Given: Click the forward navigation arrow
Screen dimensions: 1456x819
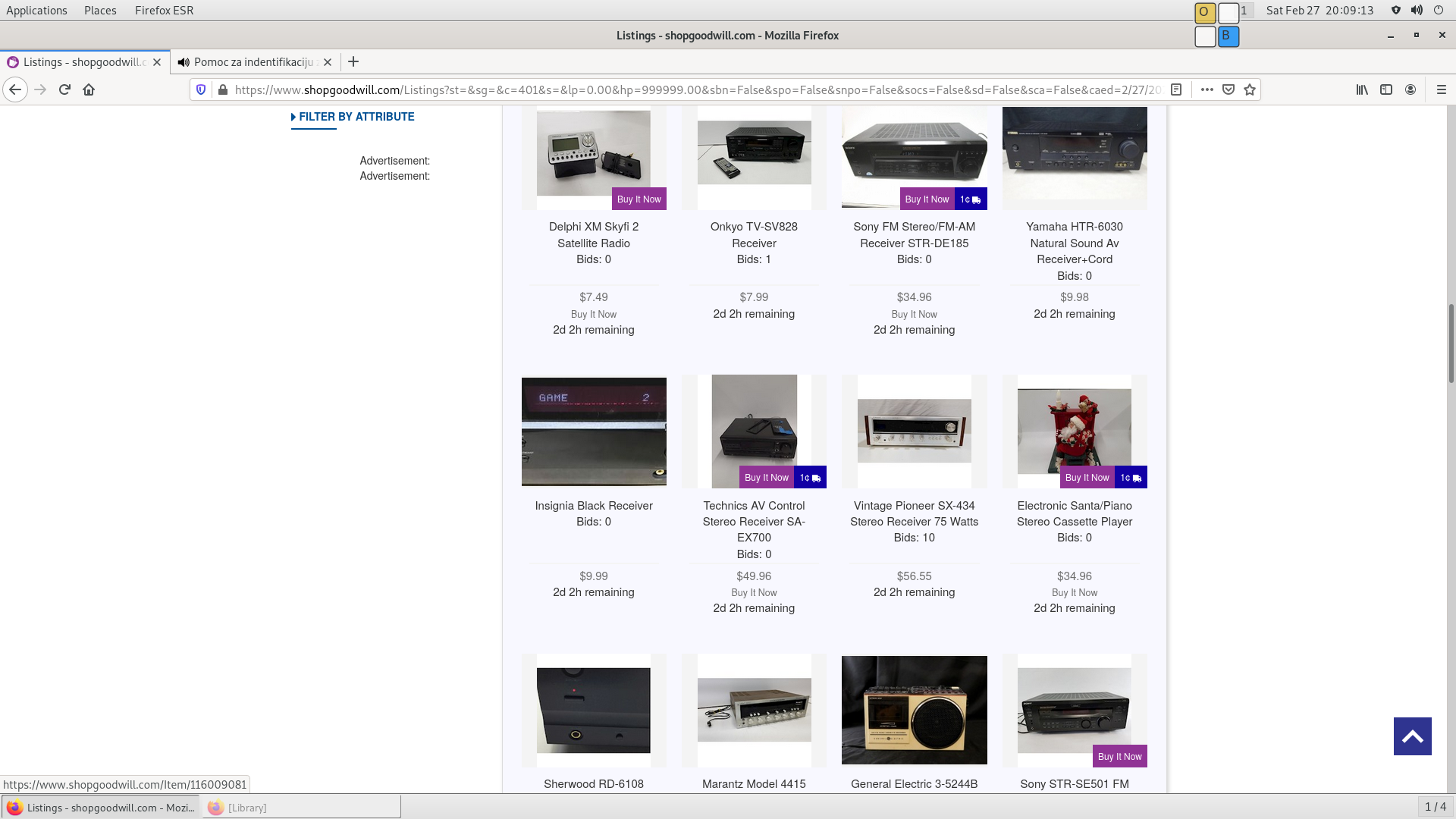Looking at the screenshot, I should pos(41,89).
